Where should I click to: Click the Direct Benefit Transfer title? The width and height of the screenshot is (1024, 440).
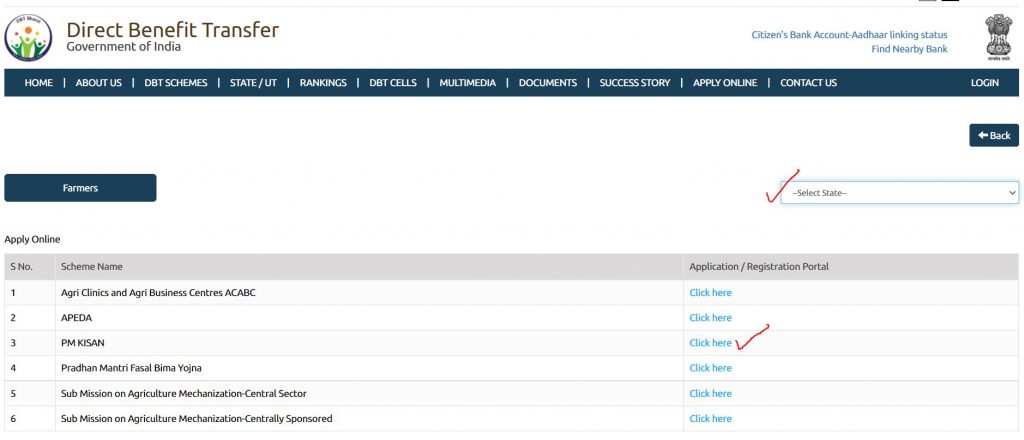(x=172, y=29)
